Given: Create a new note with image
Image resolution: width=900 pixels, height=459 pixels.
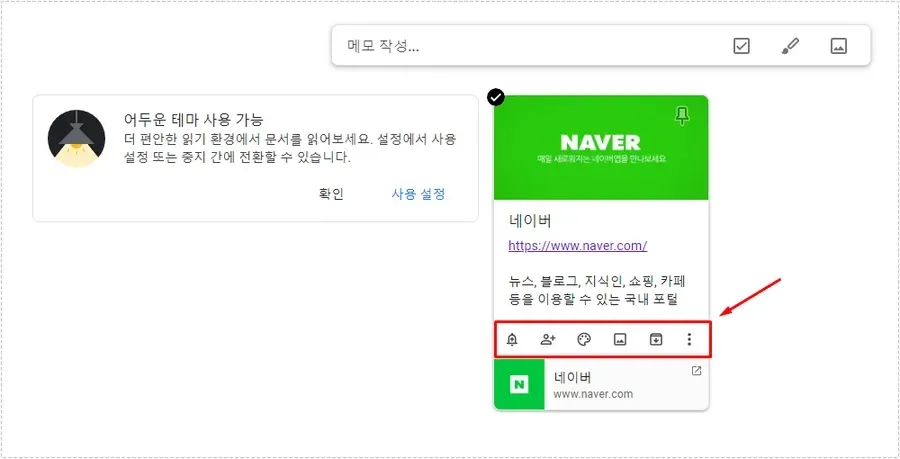Looking at the screenshot, I should (839, 46).
